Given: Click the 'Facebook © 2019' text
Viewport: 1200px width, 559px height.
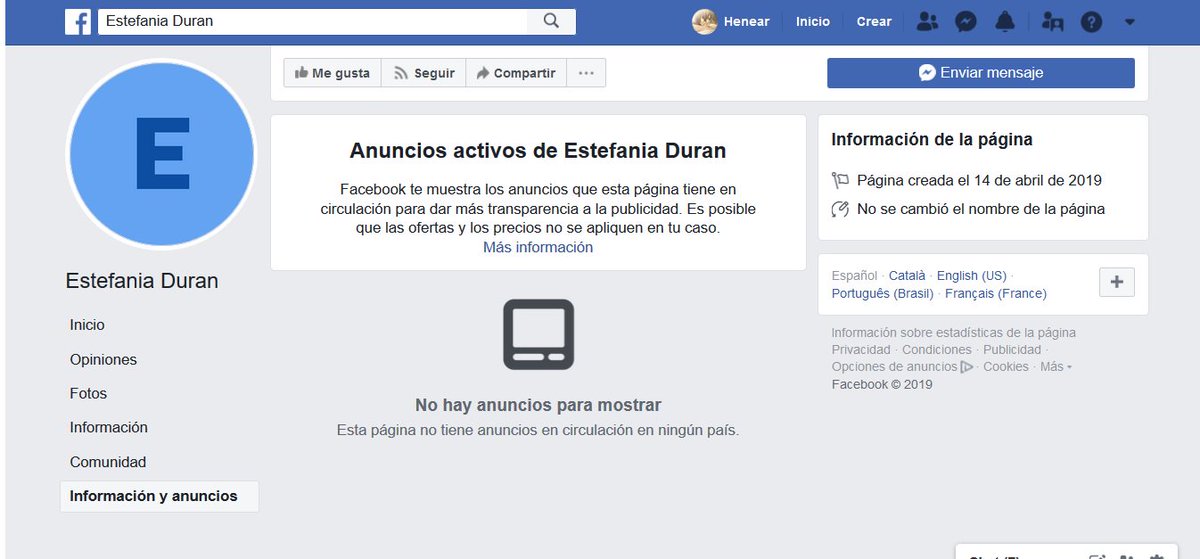Looking at the screenshot, I should tap(882, 384).
